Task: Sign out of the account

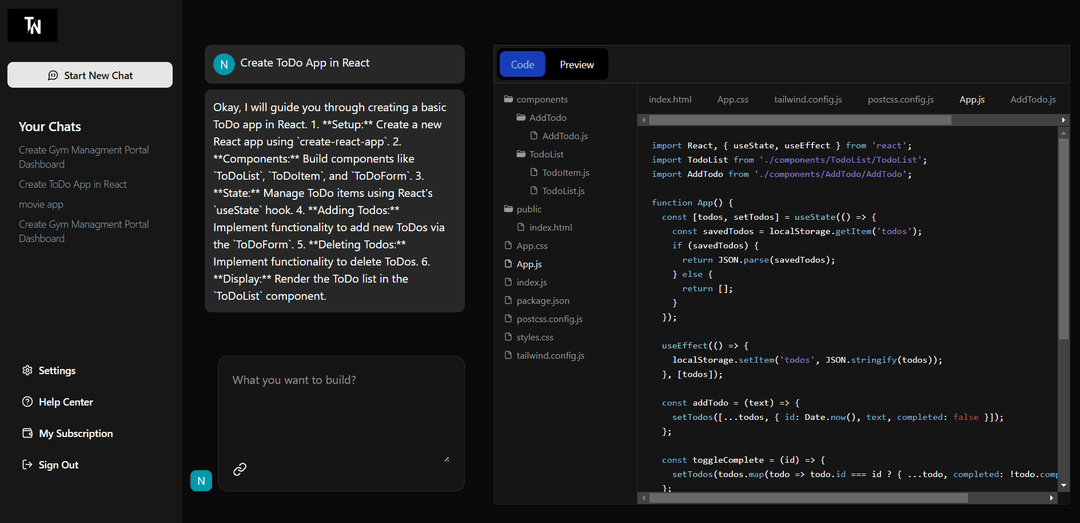Action: (x=50, y=464)
